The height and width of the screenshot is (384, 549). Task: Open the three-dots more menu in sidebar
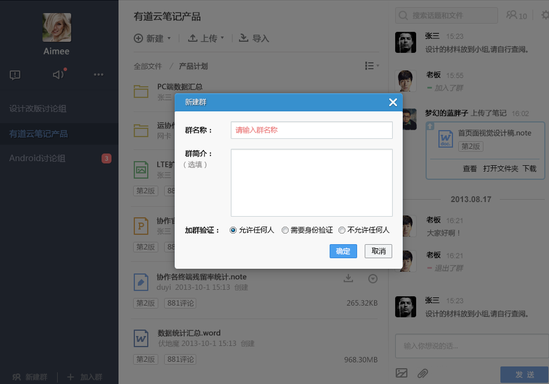[98, 75]
